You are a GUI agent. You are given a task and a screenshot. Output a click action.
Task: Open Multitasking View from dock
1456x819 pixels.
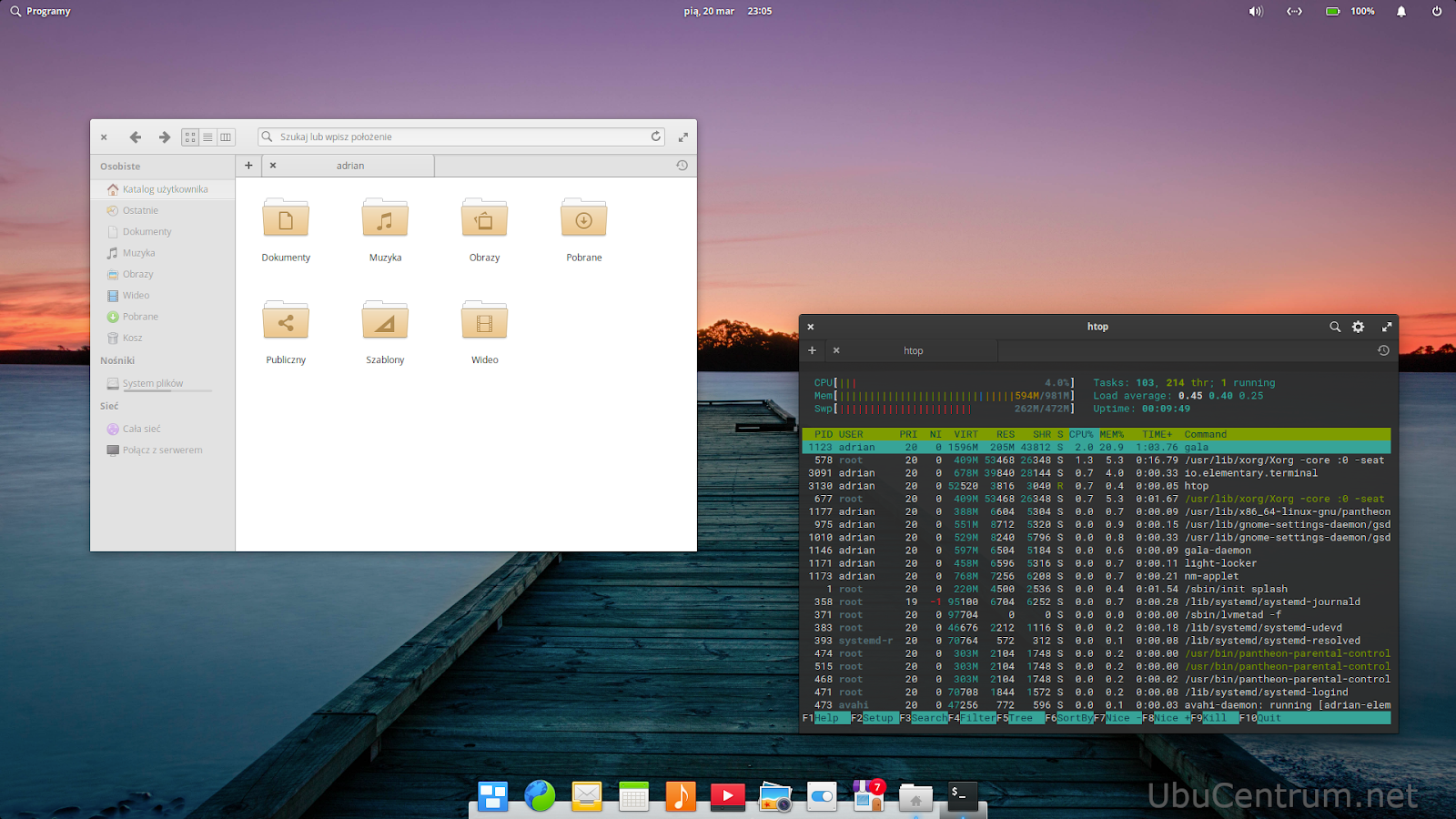[492, 796]
